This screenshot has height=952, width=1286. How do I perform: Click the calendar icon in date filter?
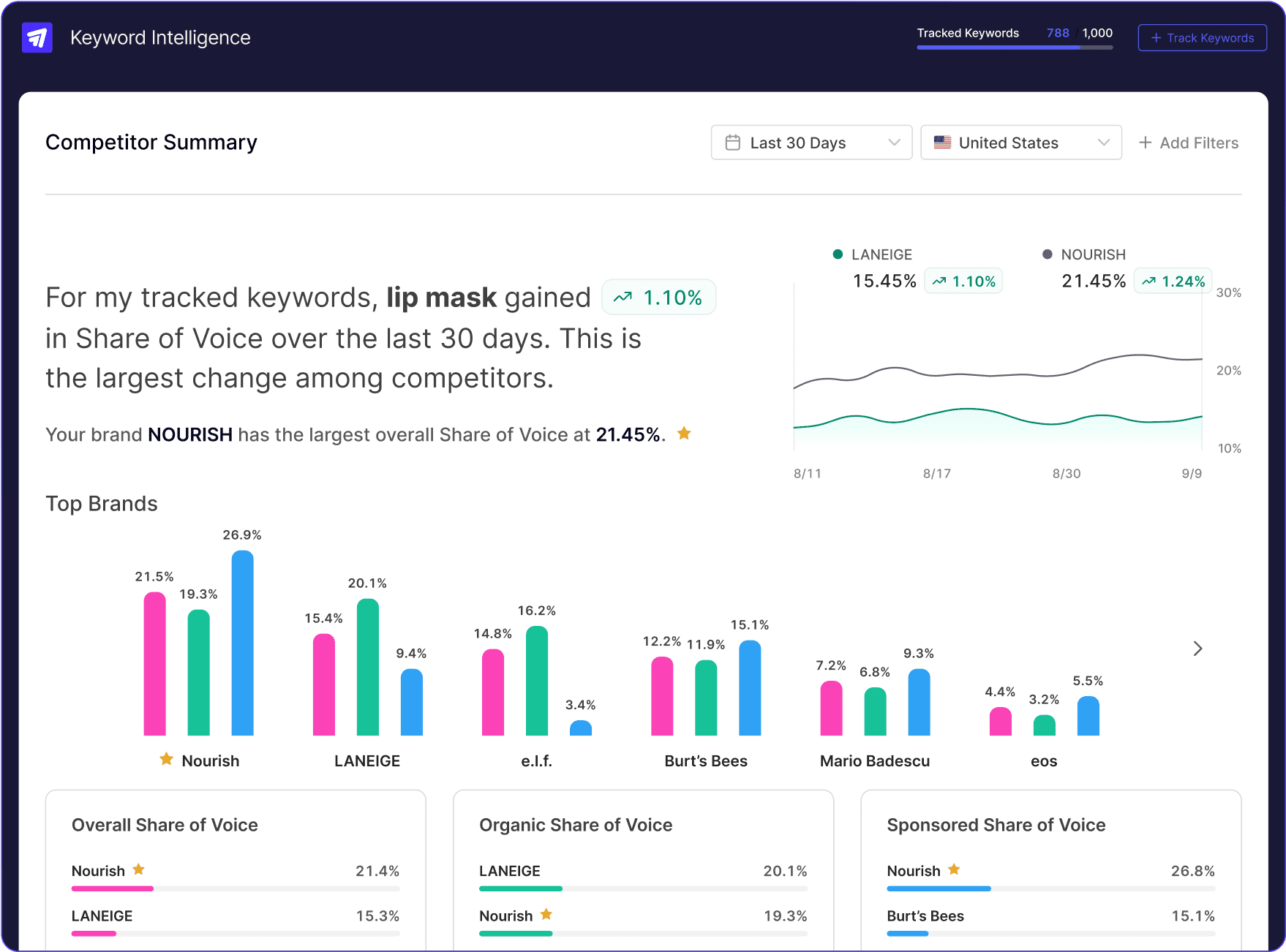(734, 143)
